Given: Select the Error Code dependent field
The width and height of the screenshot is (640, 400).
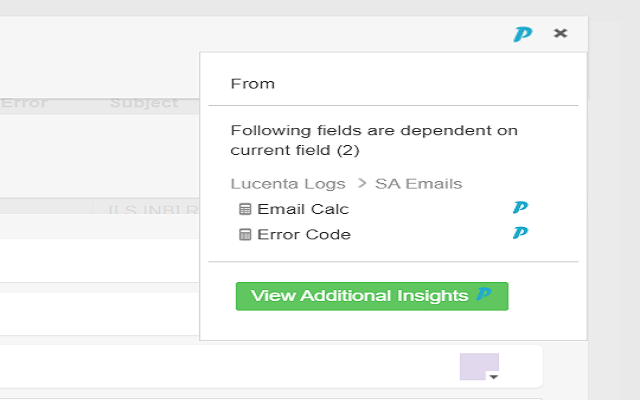Looking at the screenshot, I should (304, 234).
